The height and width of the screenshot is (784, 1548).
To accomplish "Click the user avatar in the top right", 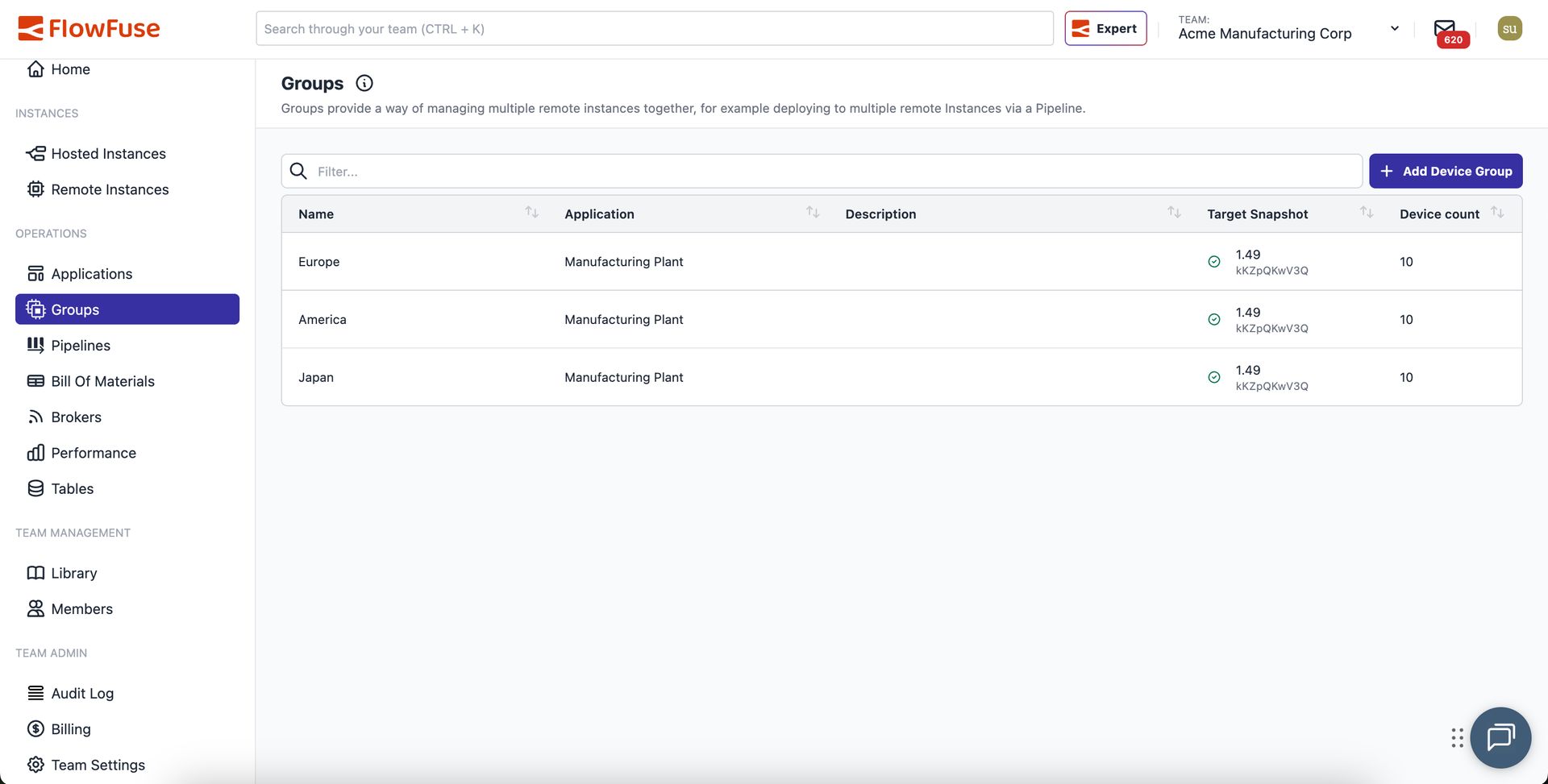I will [x=1509, y=27].
